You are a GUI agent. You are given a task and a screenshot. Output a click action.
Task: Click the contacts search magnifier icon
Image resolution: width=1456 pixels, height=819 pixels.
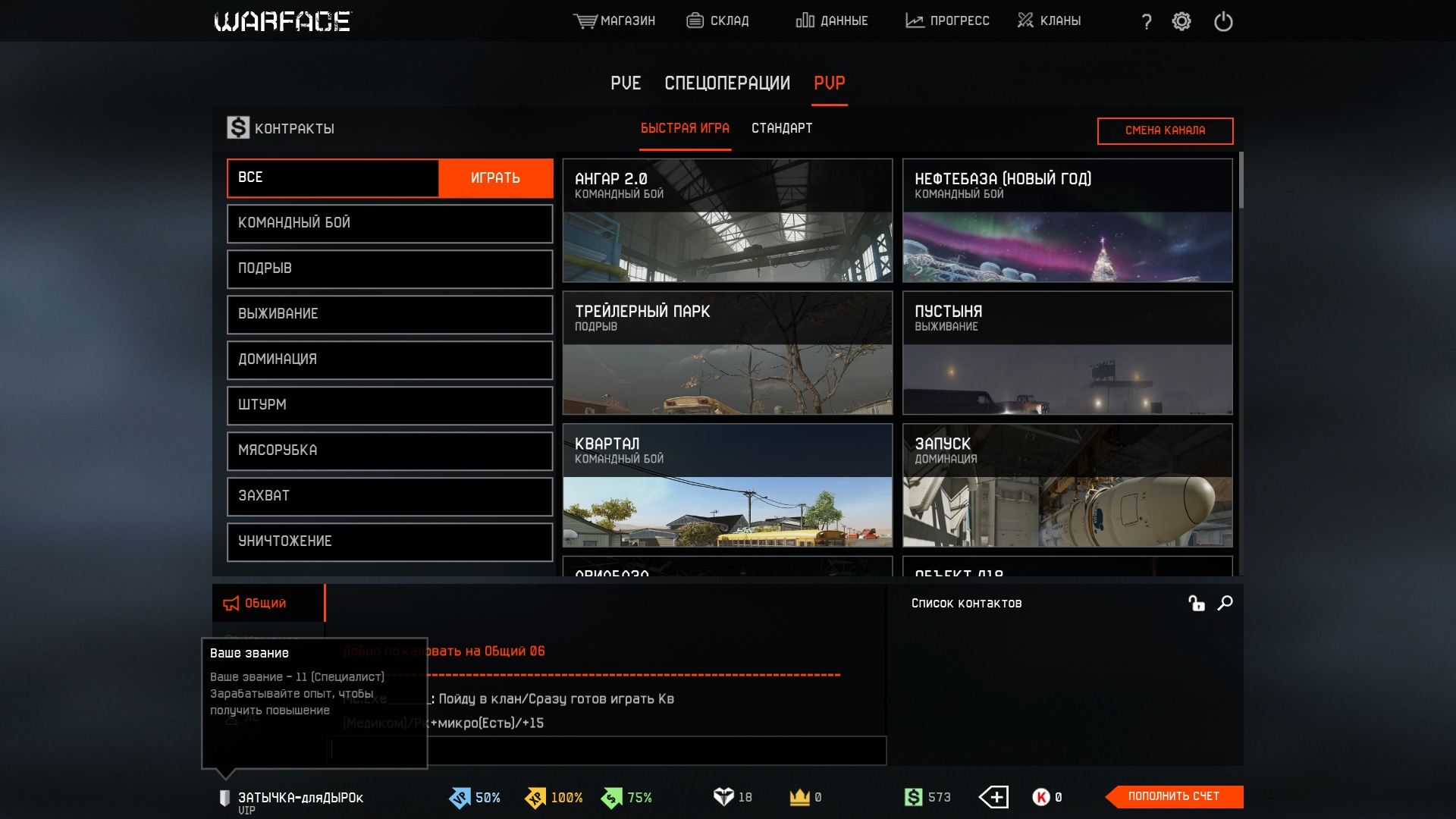(x=1225, y=603)
